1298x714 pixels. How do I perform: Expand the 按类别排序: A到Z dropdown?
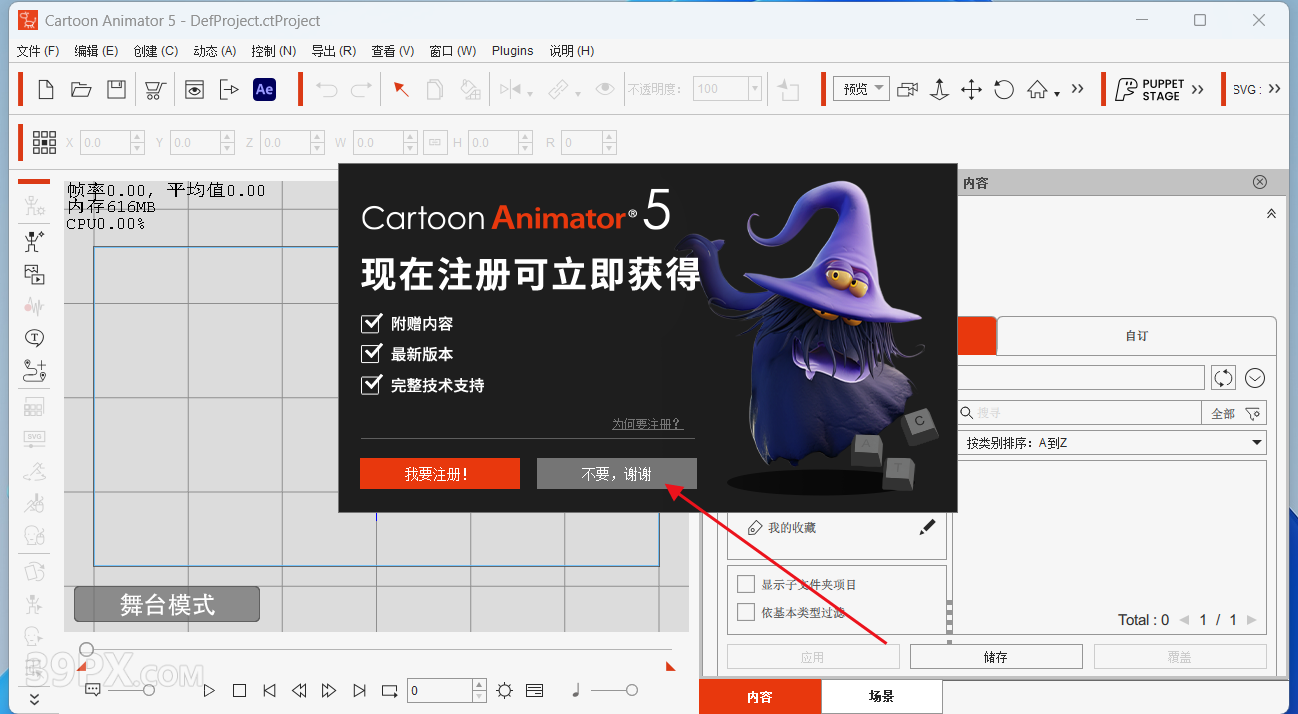1111,442
